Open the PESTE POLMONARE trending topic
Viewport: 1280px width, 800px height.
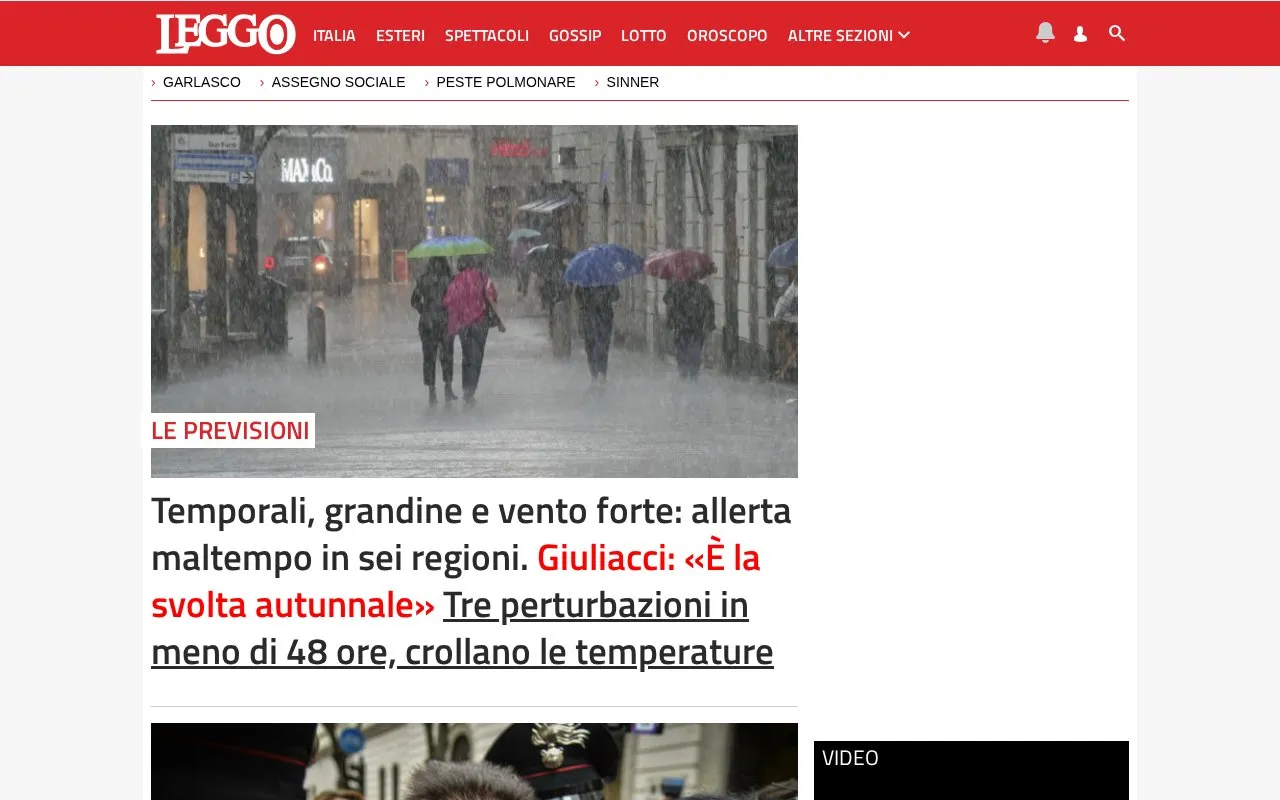coord(506,82)
